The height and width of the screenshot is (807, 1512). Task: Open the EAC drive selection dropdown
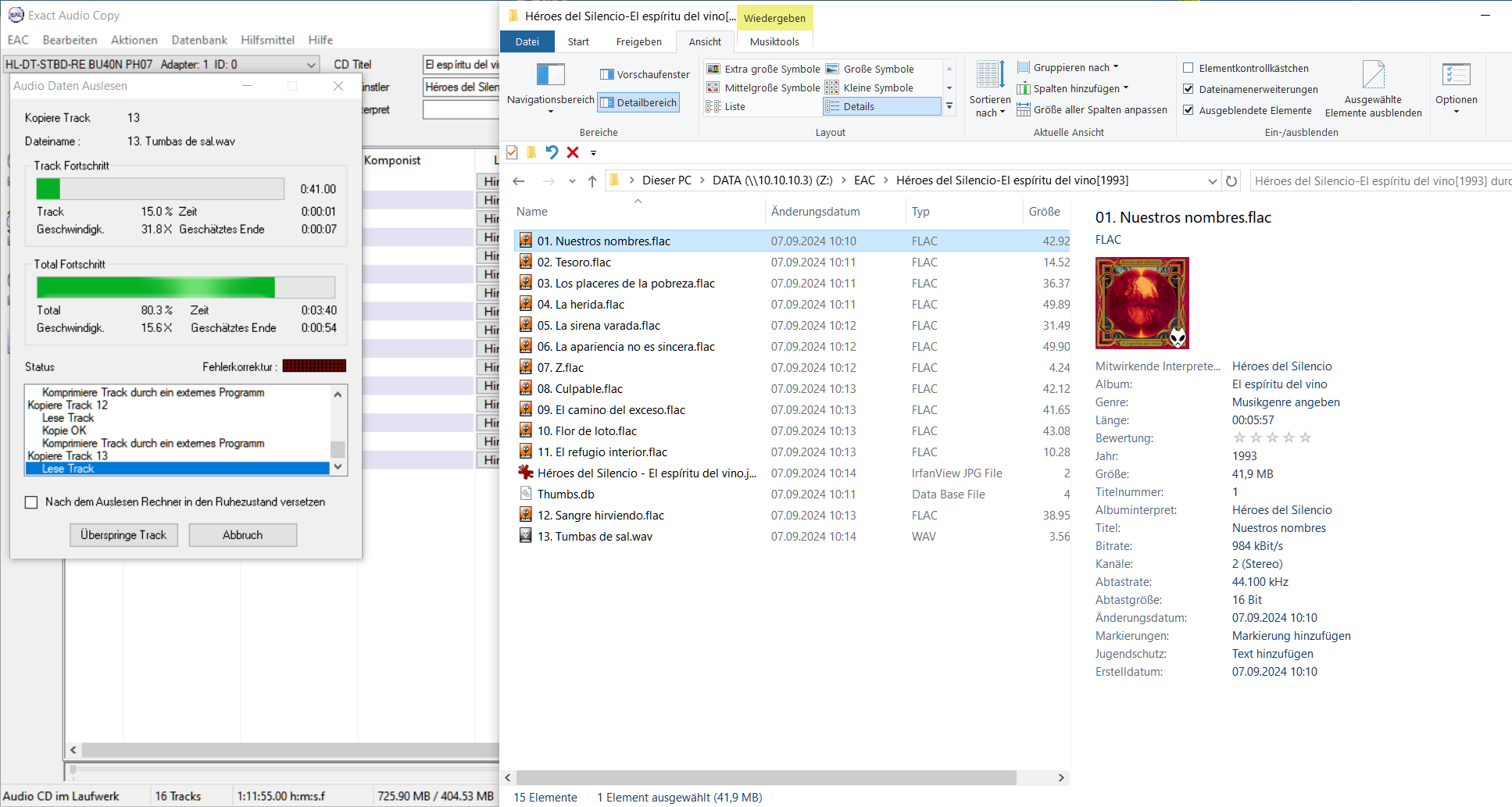[x=311, y=65]
